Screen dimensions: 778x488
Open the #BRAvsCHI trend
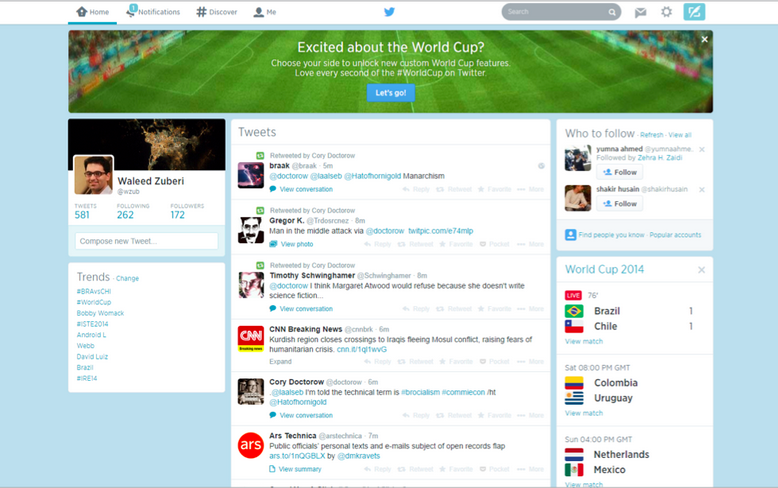[94, 292]
